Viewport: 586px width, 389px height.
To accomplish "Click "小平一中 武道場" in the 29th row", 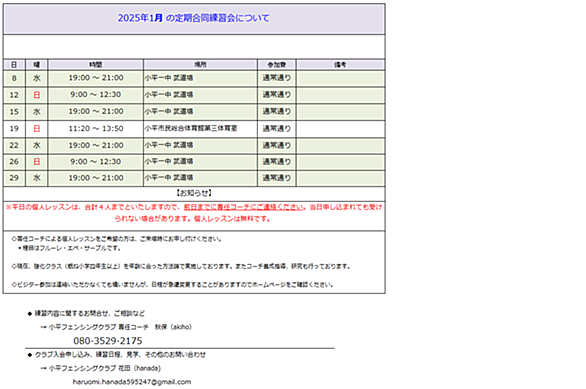I will [x=169, y=177].
